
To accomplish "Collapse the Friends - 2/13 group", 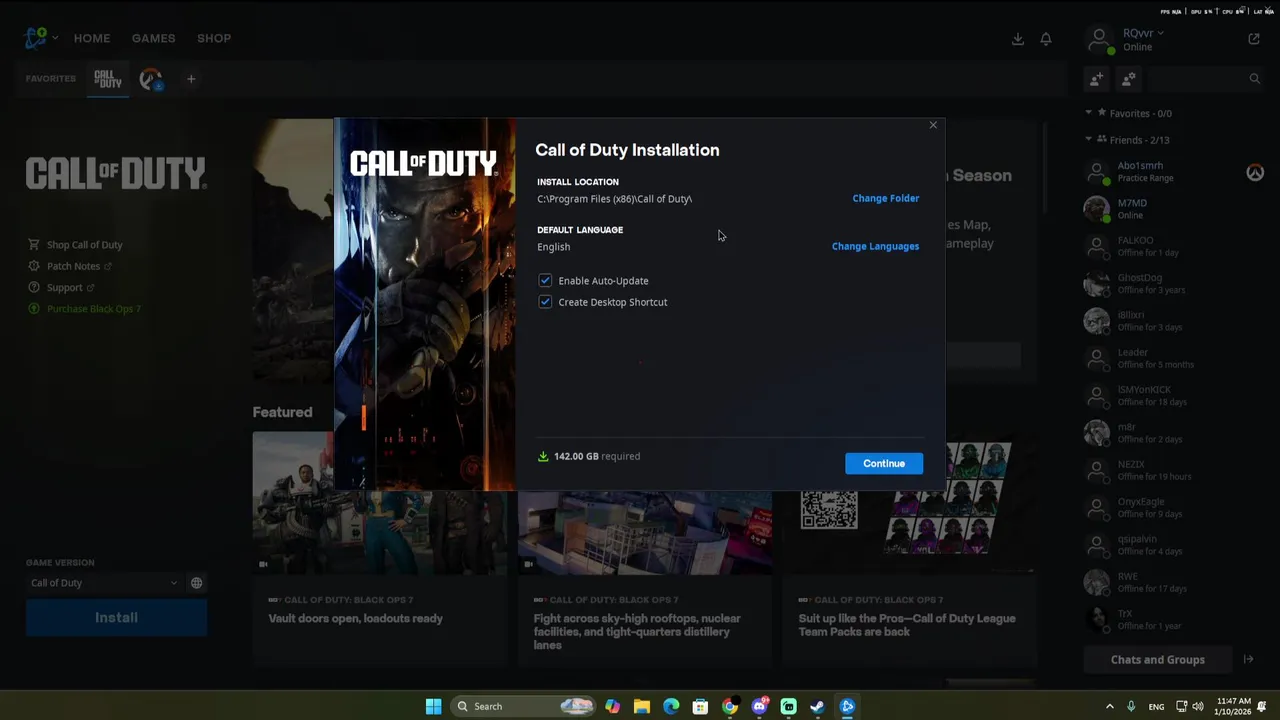I will click(1089, 140).
